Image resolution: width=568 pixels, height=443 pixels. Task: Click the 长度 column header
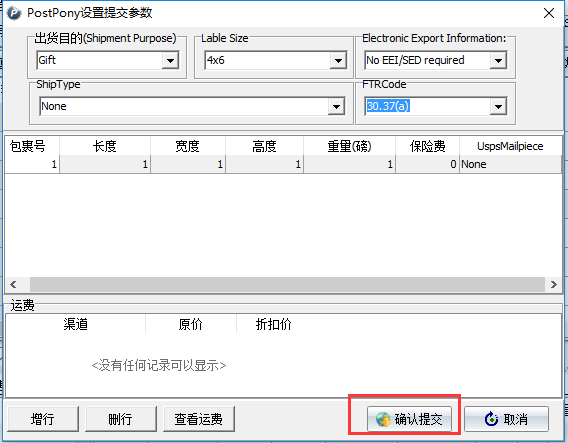[105, 146]
